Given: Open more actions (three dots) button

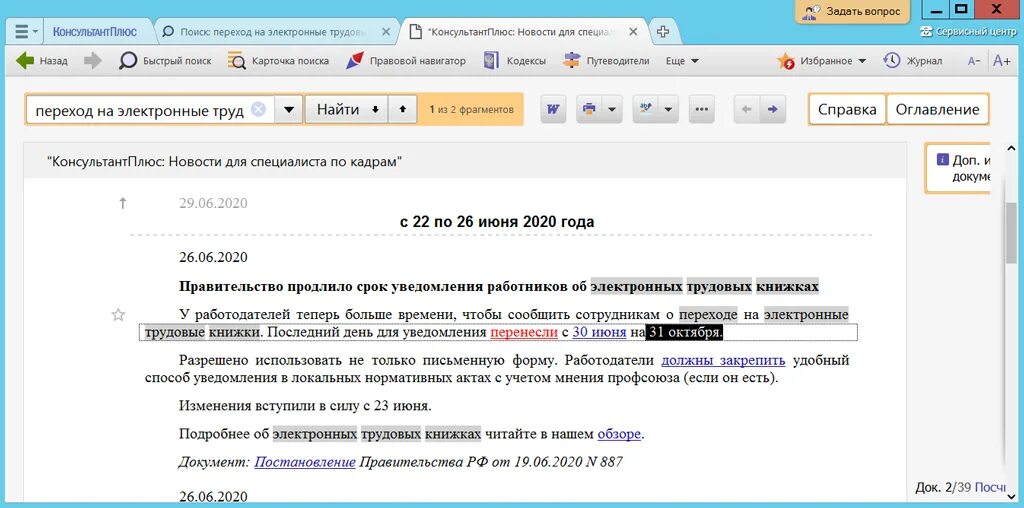Looking at the screenshot, I should coord(702,109).
